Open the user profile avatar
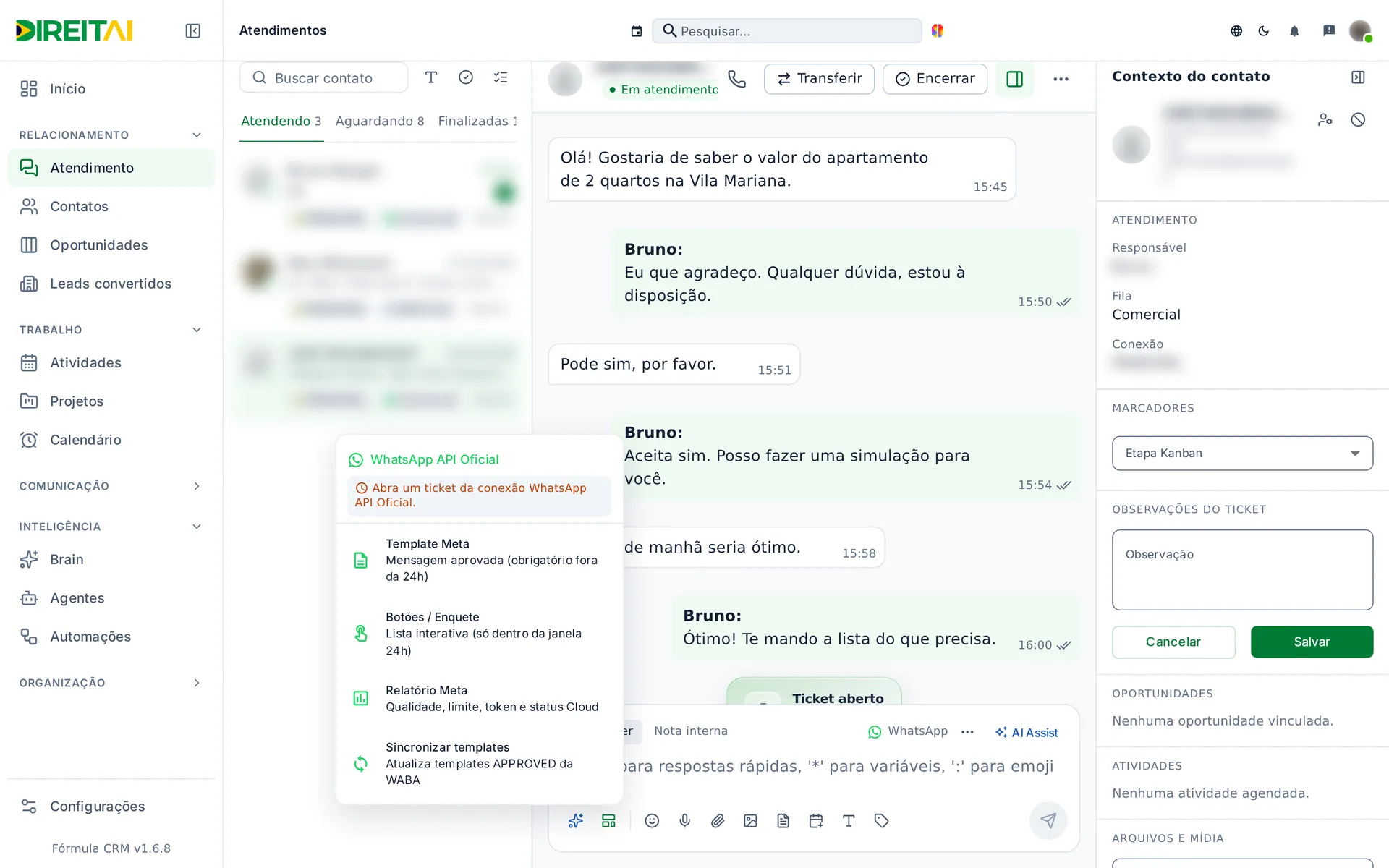The image size is (1389, 868). (x=1361, y=30)
